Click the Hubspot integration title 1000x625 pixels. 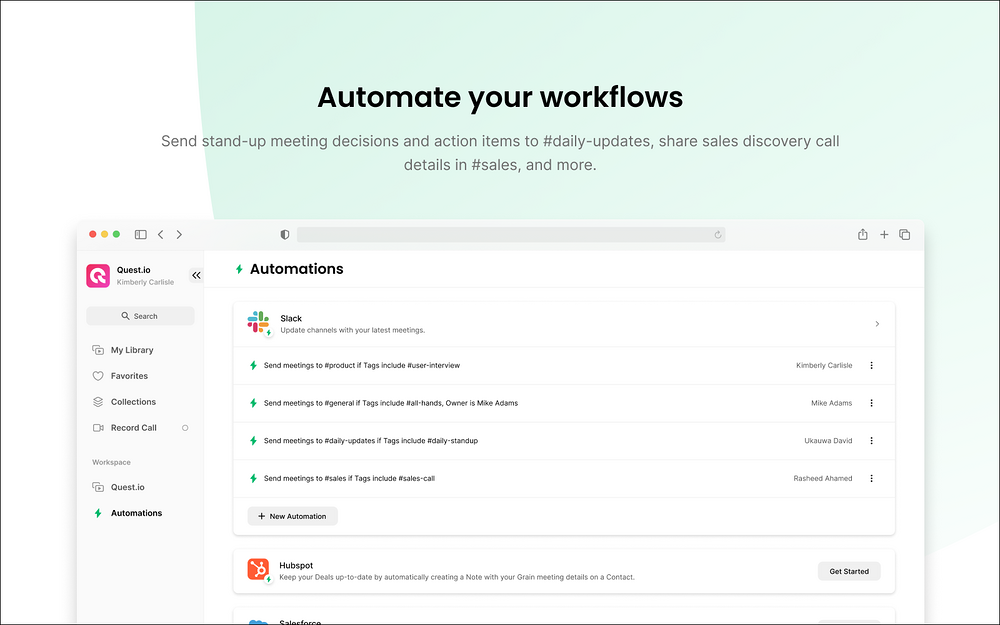(296, 566)
